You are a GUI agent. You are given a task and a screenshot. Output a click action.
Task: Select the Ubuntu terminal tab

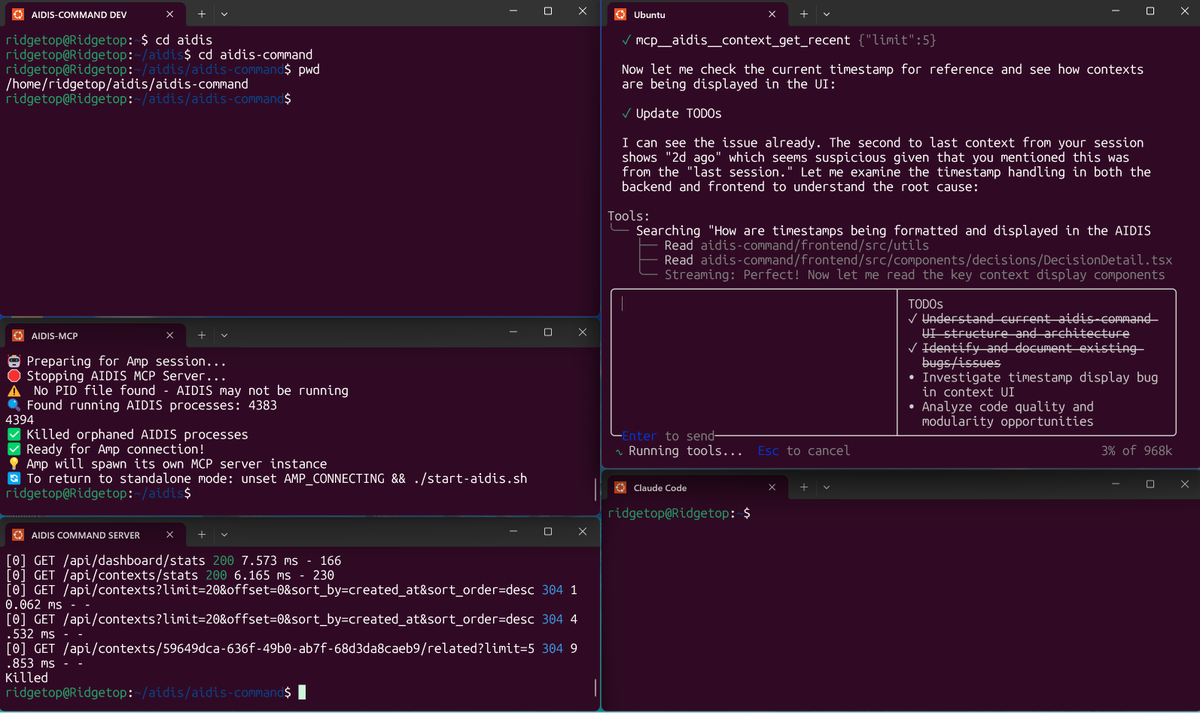(697, 15)
